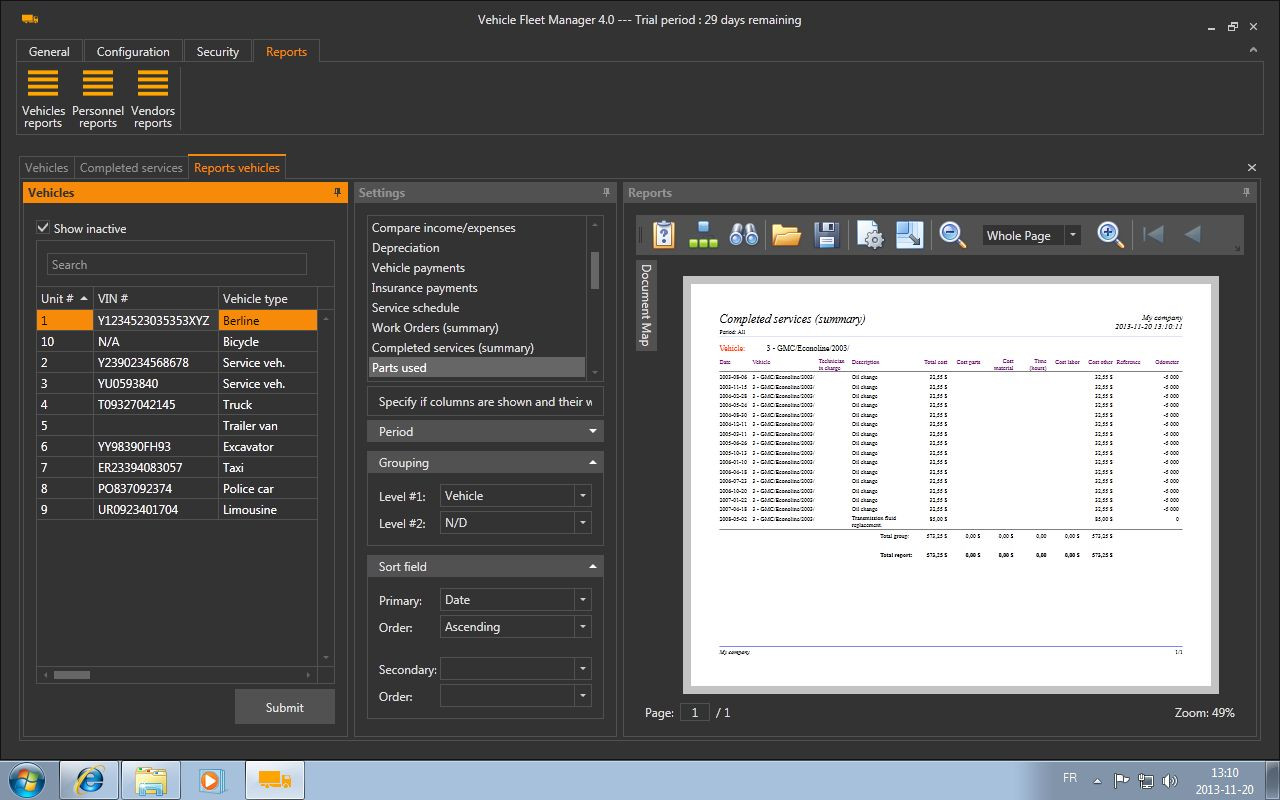Sort by the VIN # column header

(156, 298)
